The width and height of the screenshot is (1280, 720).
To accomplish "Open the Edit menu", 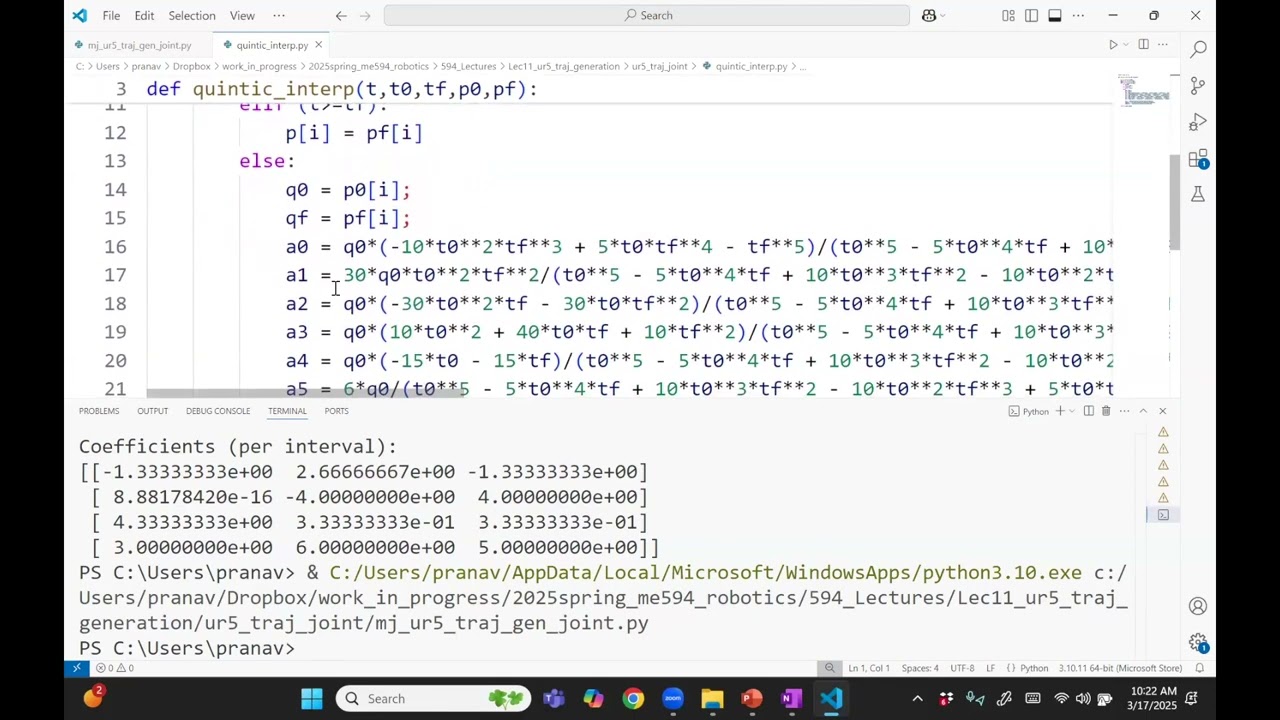I will tap(144, 15).
